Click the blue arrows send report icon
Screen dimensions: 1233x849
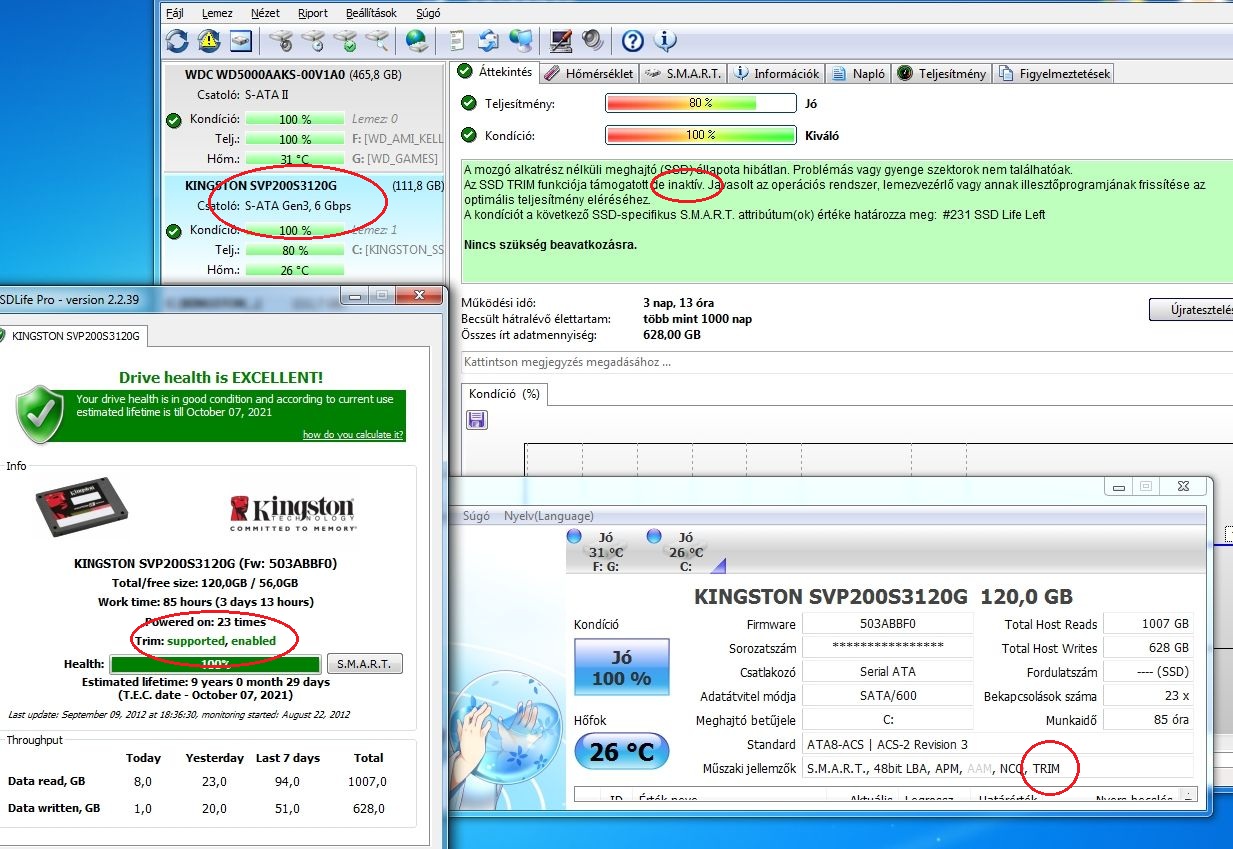[488, 41]
